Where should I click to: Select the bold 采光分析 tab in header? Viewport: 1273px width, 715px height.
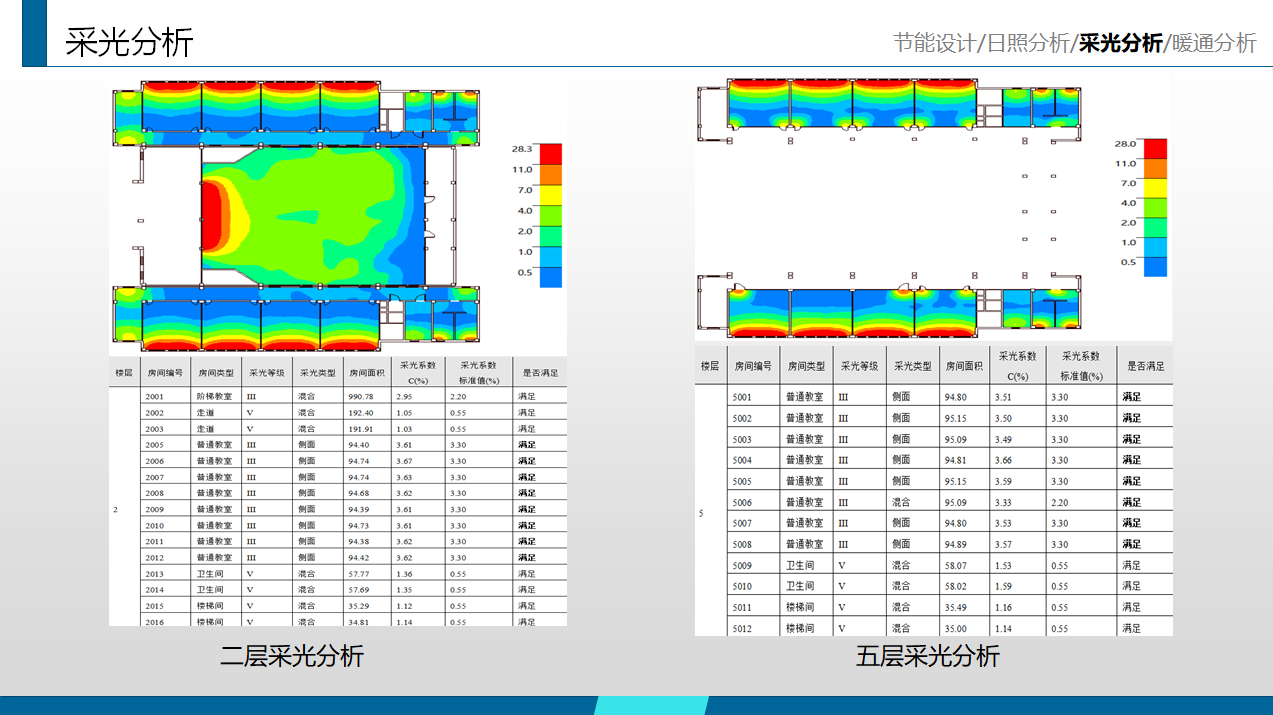(1121, 43)
